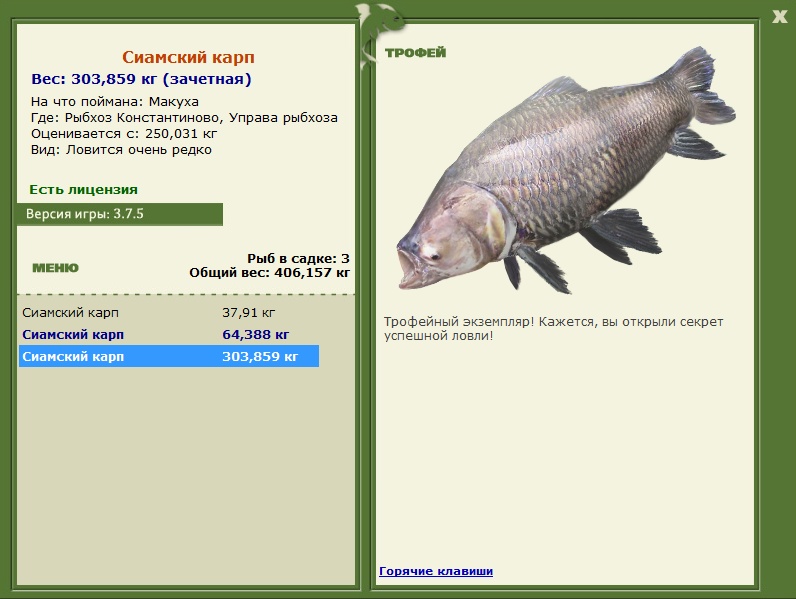Screen dimensions: 796x599
Task: Select the 64,388 кг Сиамский карп row
Action: [169, 335]
